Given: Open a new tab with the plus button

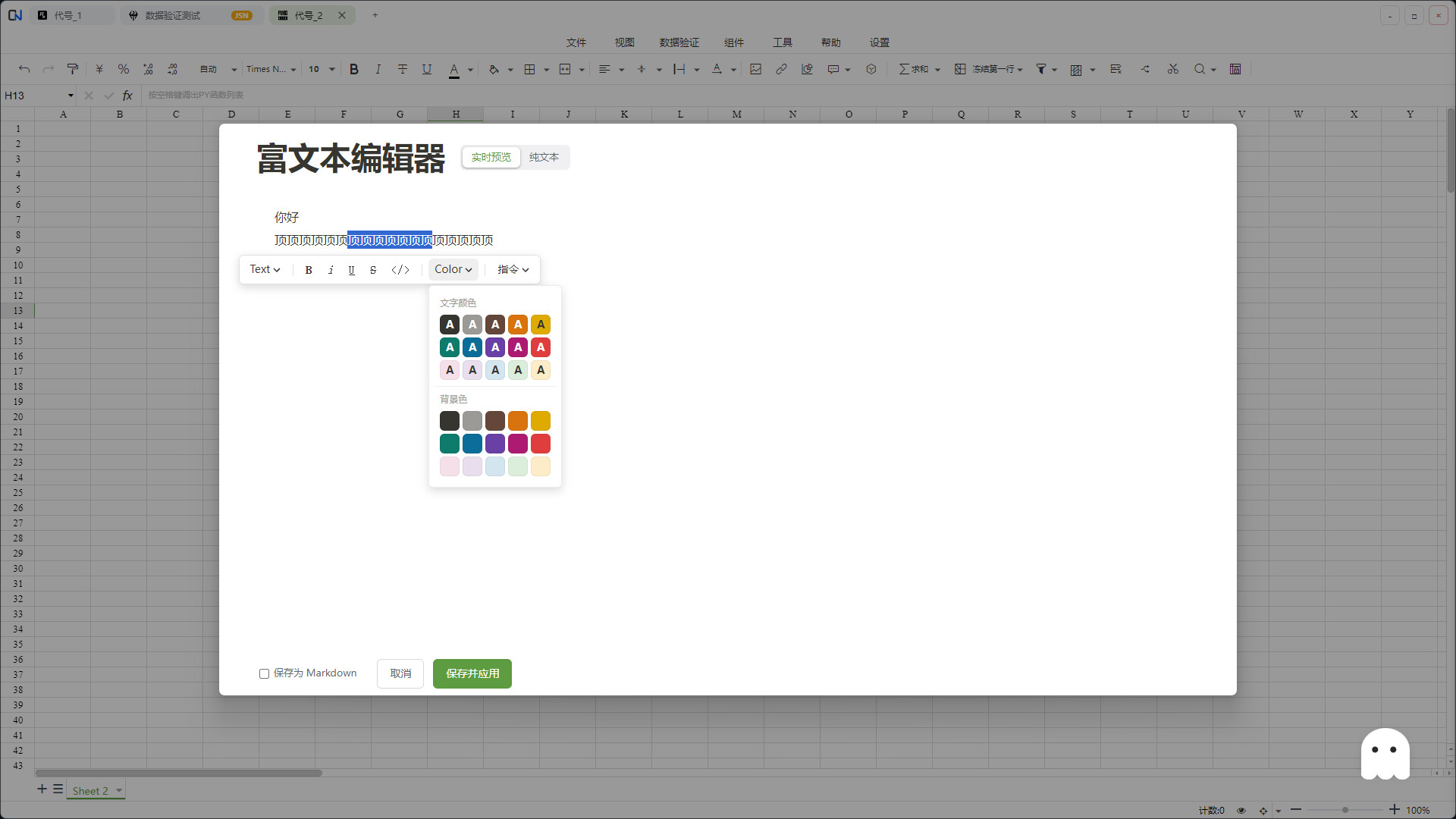Looking at the screenshot, I should (x=375, y=15).
